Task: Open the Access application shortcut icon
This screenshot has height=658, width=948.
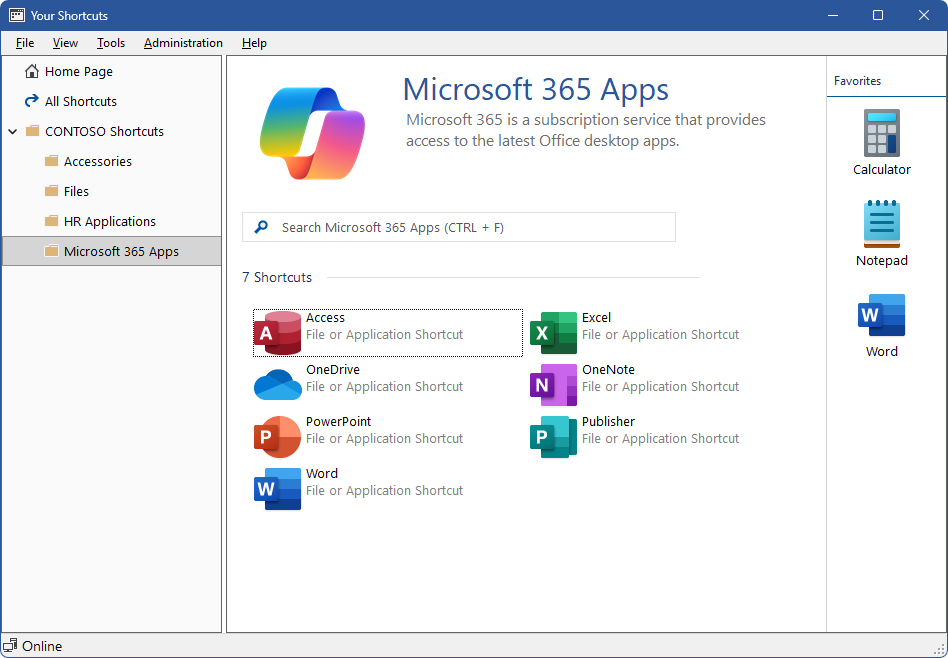Action: point(278,333)
